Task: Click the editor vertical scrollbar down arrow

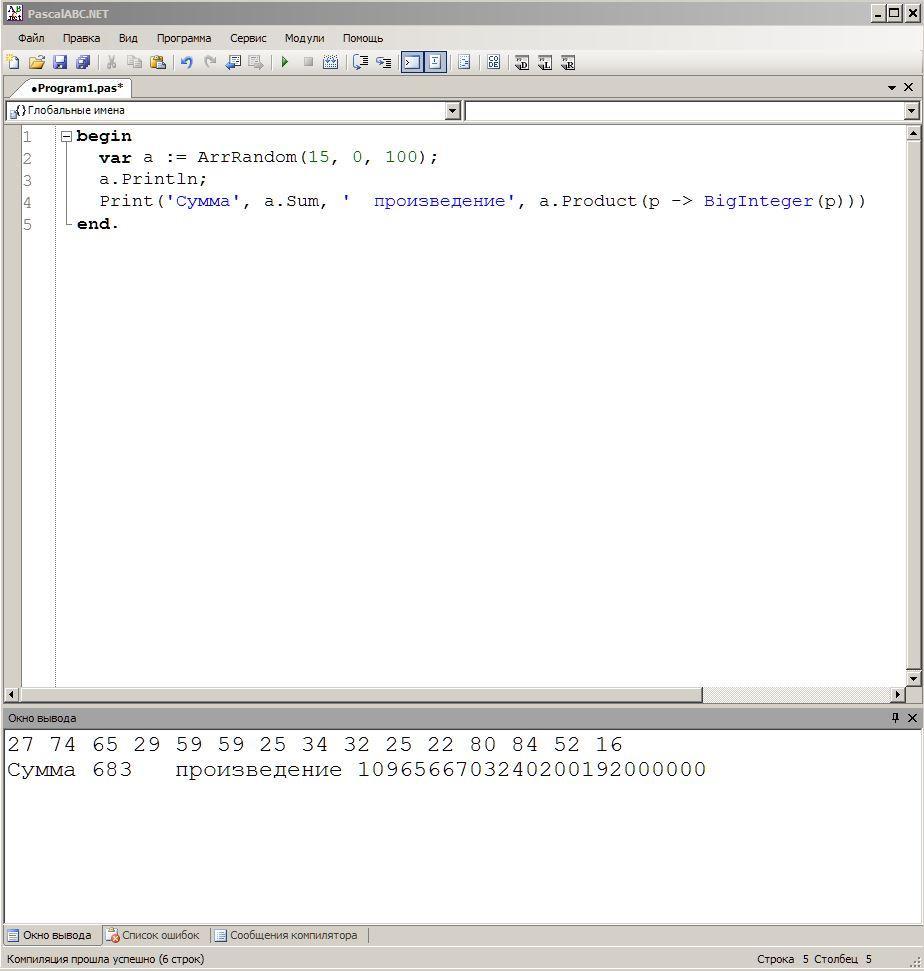Action: pyautogui.click(x=913, y=679)
